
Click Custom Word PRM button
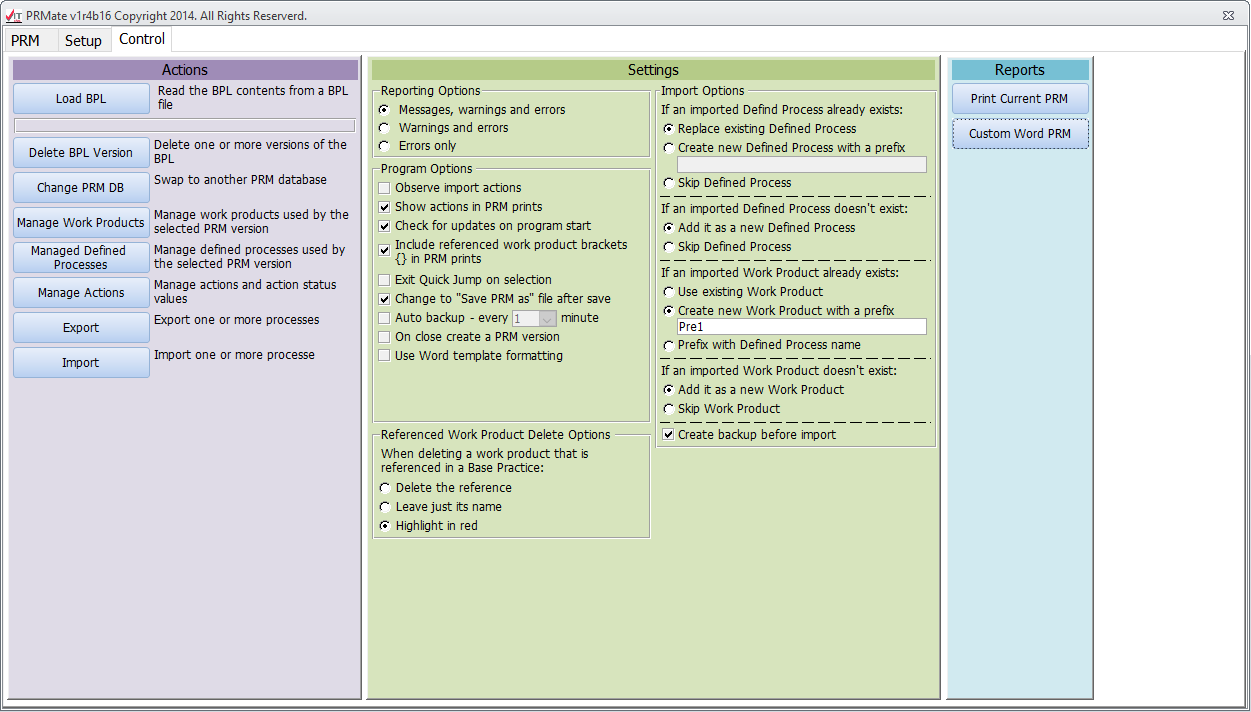pos(1020,134)
